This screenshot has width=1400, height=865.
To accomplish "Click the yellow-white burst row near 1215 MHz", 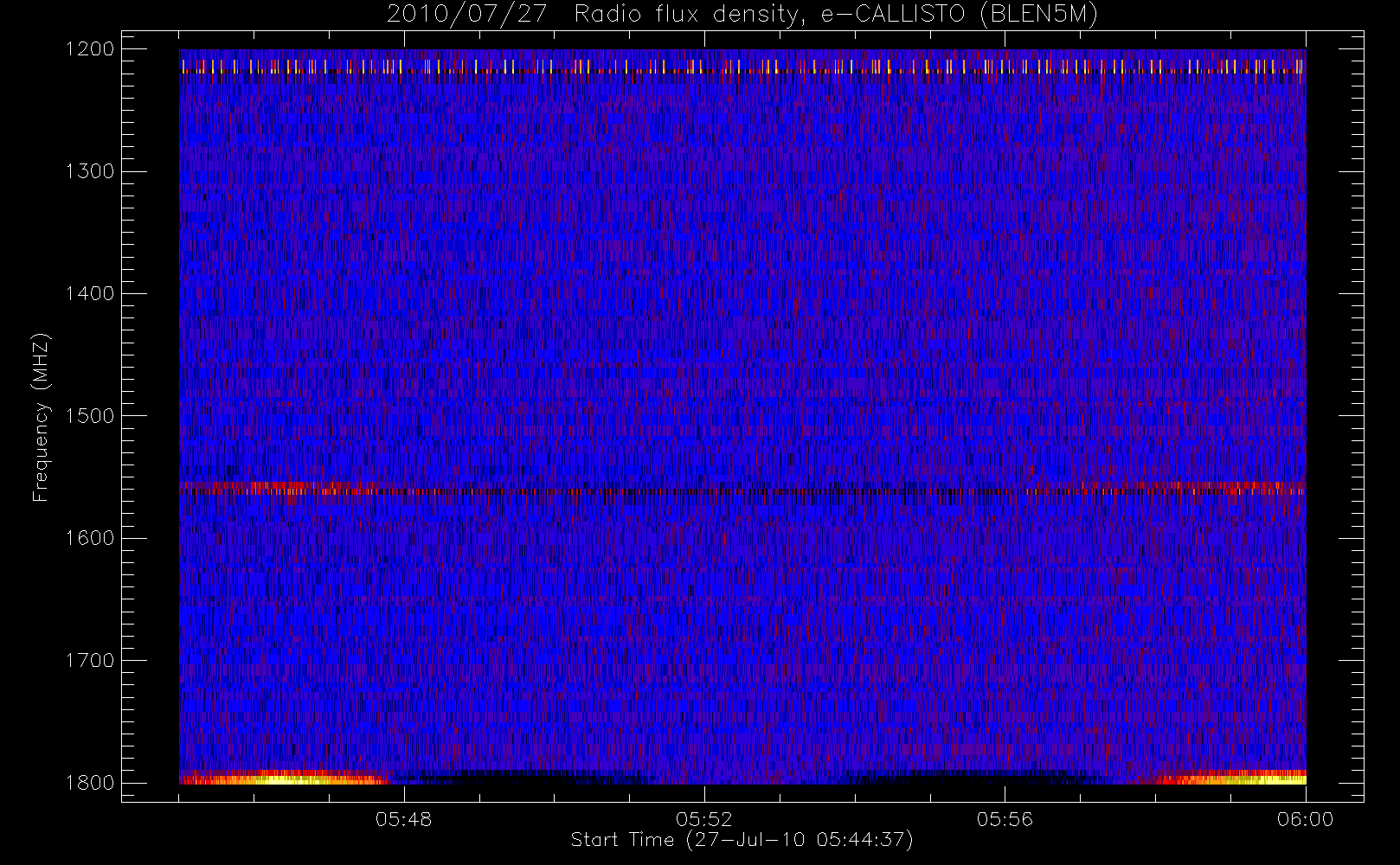I will pos(742,67).
